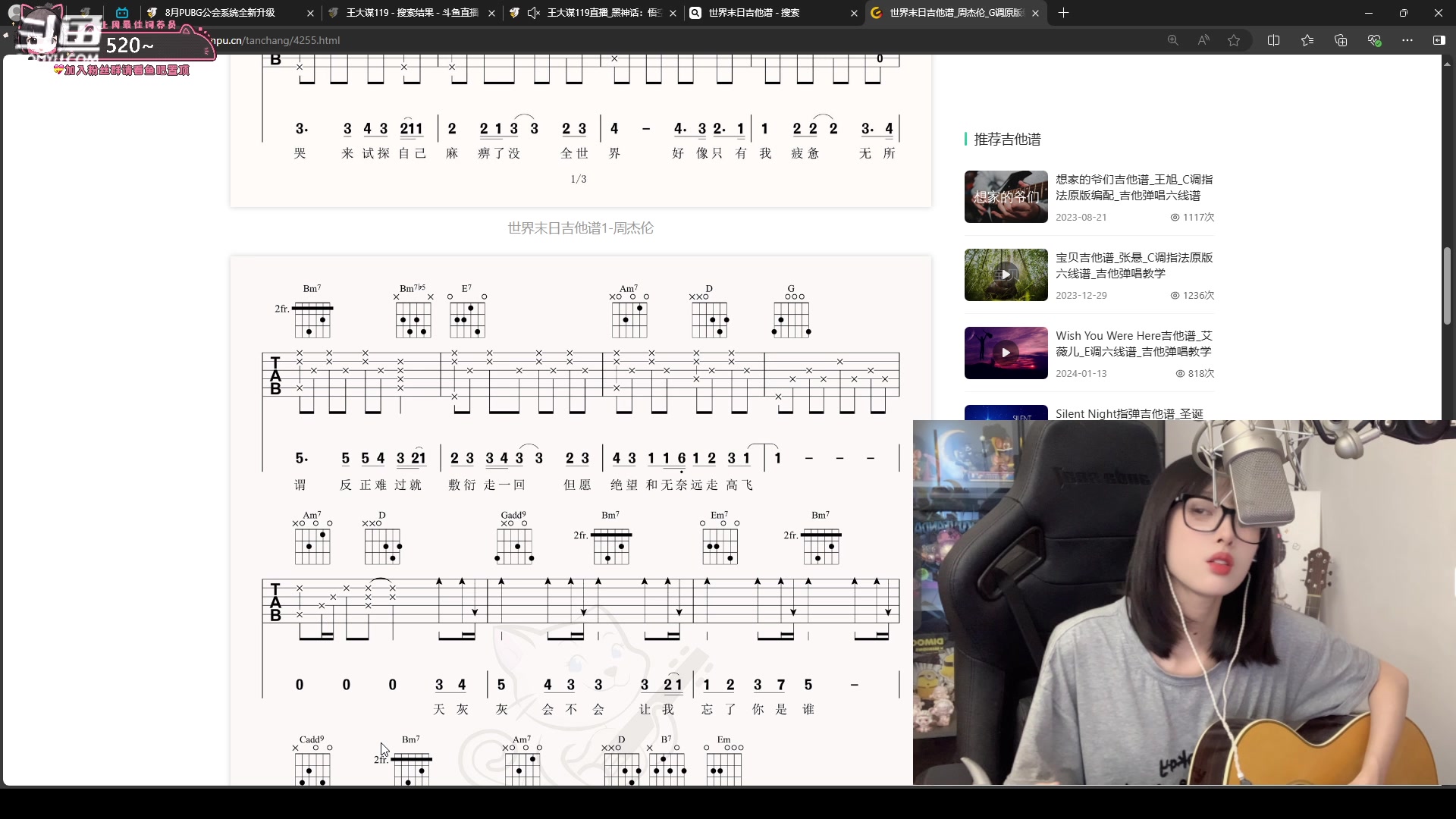Close the 王大谋119 - 搜索结果 tab
Screen dimensions: 1456x819
point(491,13)
